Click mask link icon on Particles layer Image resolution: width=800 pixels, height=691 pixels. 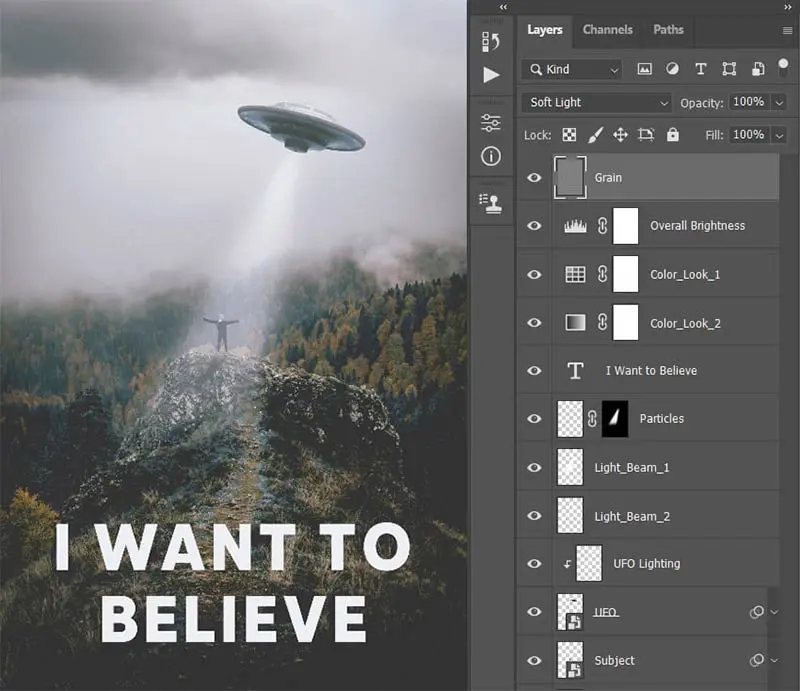pyautogui.click(x=592, y=418)
